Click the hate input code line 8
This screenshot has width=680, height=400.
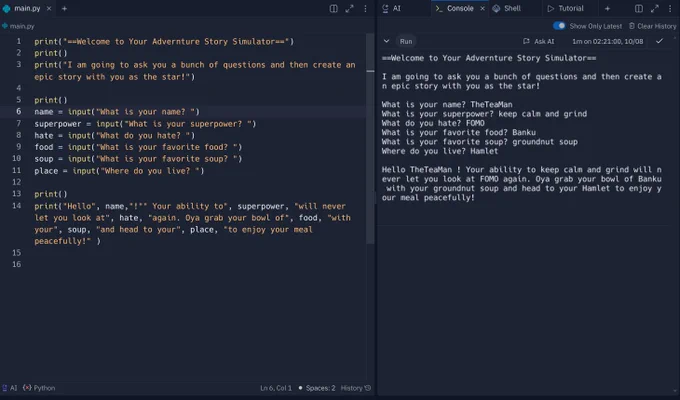(x=115, y=135)
